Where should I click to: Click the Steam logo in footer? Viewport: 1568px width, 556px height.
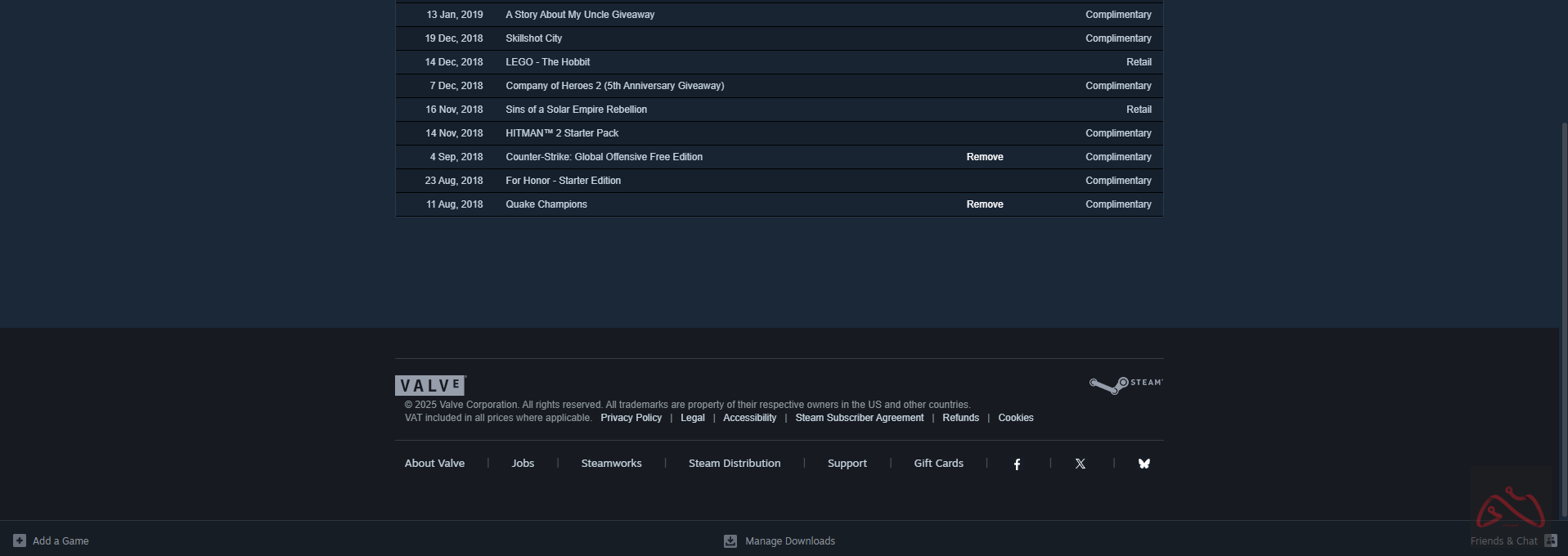(1125, 384)
